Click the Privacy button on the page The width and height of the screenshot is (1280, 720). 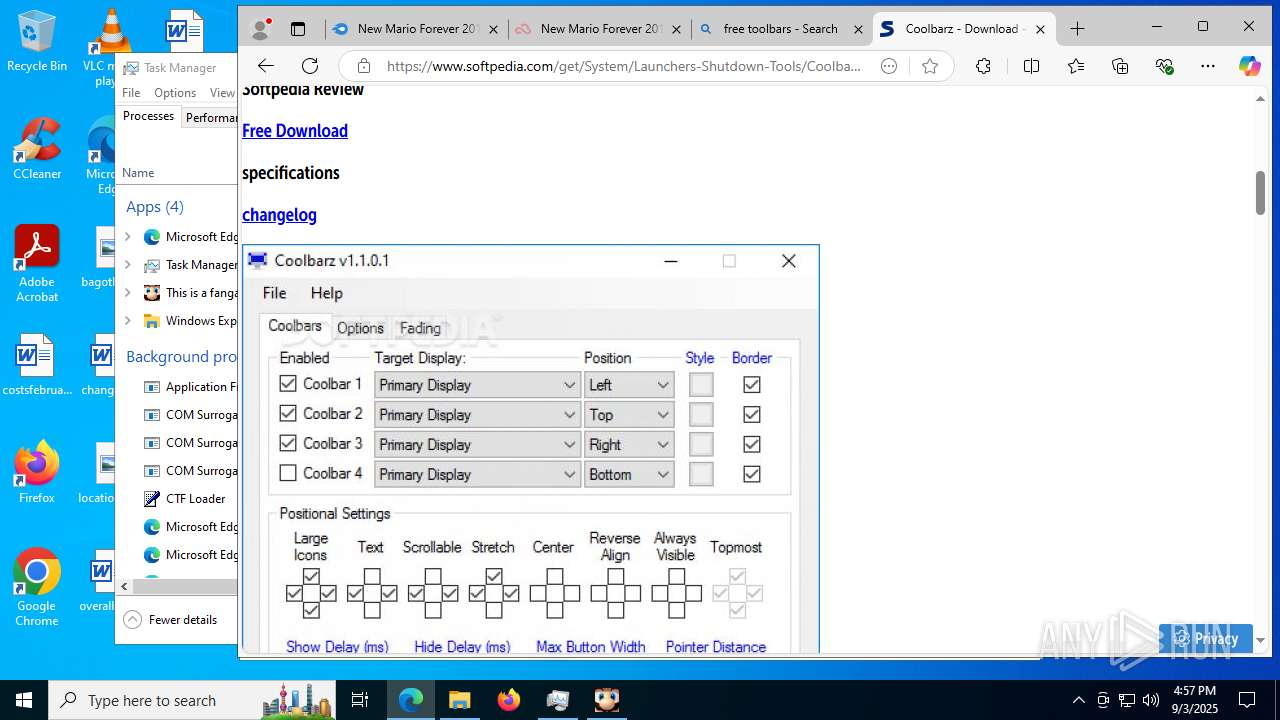pos(1206,639)
